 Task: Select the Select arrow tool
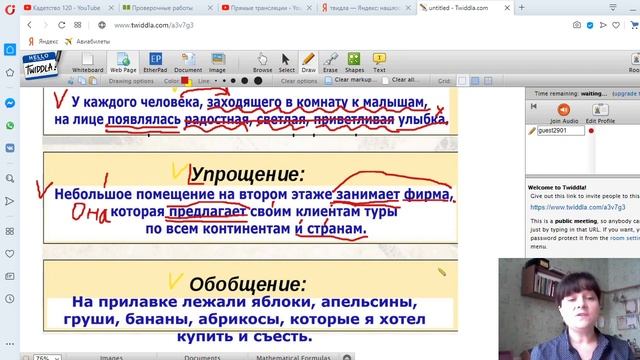tap(286, 62)
